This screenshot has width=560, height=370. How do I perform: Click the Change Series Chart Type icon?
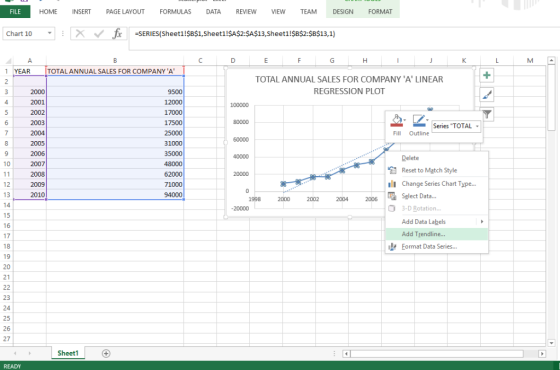[392, 184]
